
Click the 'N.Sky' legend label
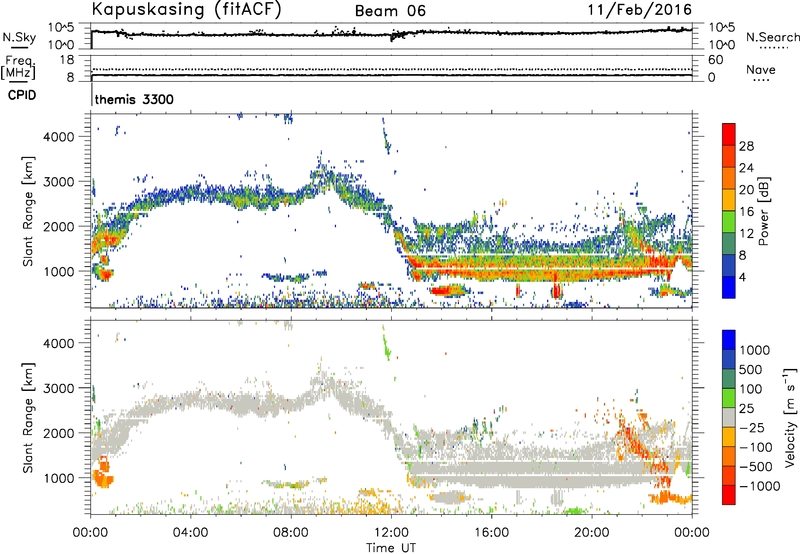tap(19, 37)
